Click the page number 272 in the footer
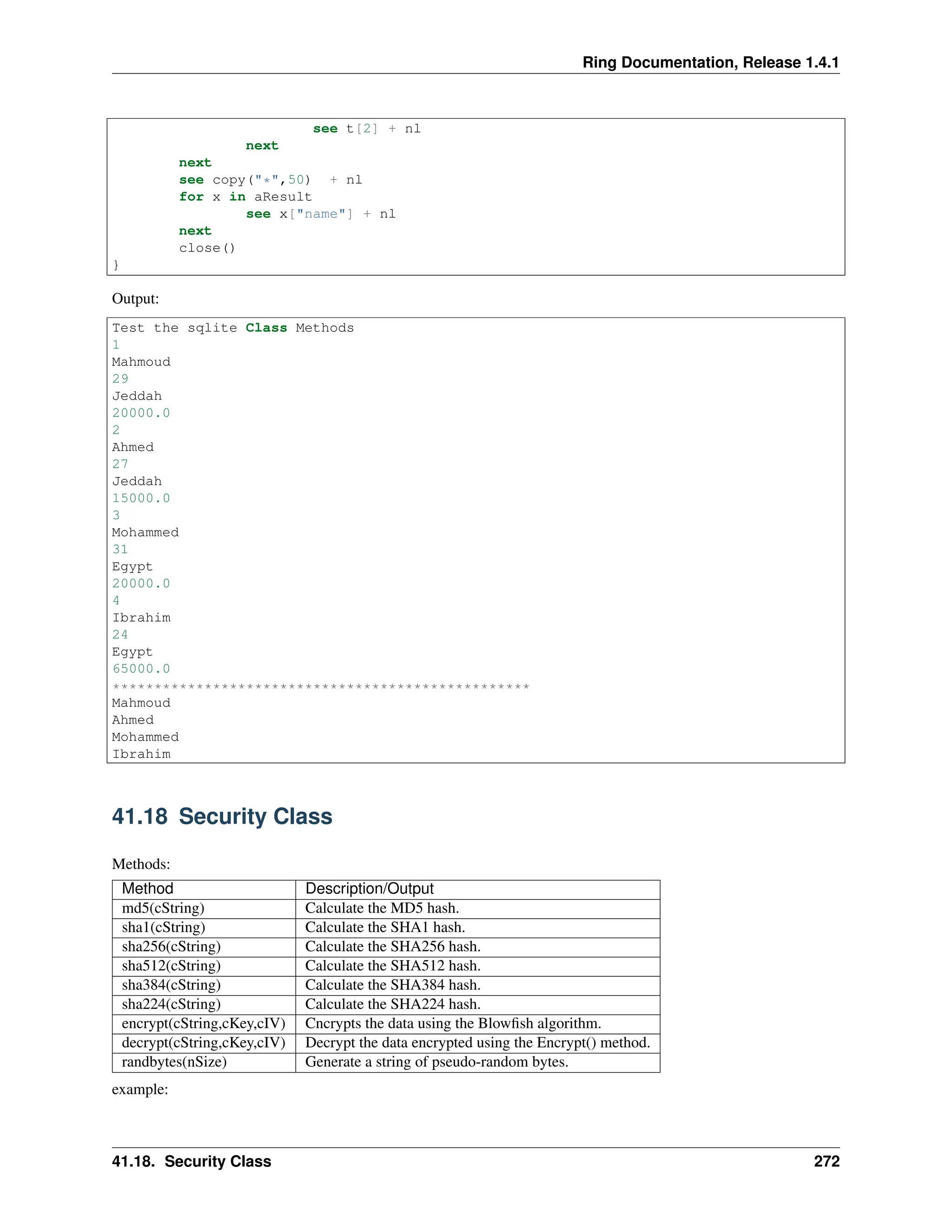The image size is (952, 1232). (826, 1161)
